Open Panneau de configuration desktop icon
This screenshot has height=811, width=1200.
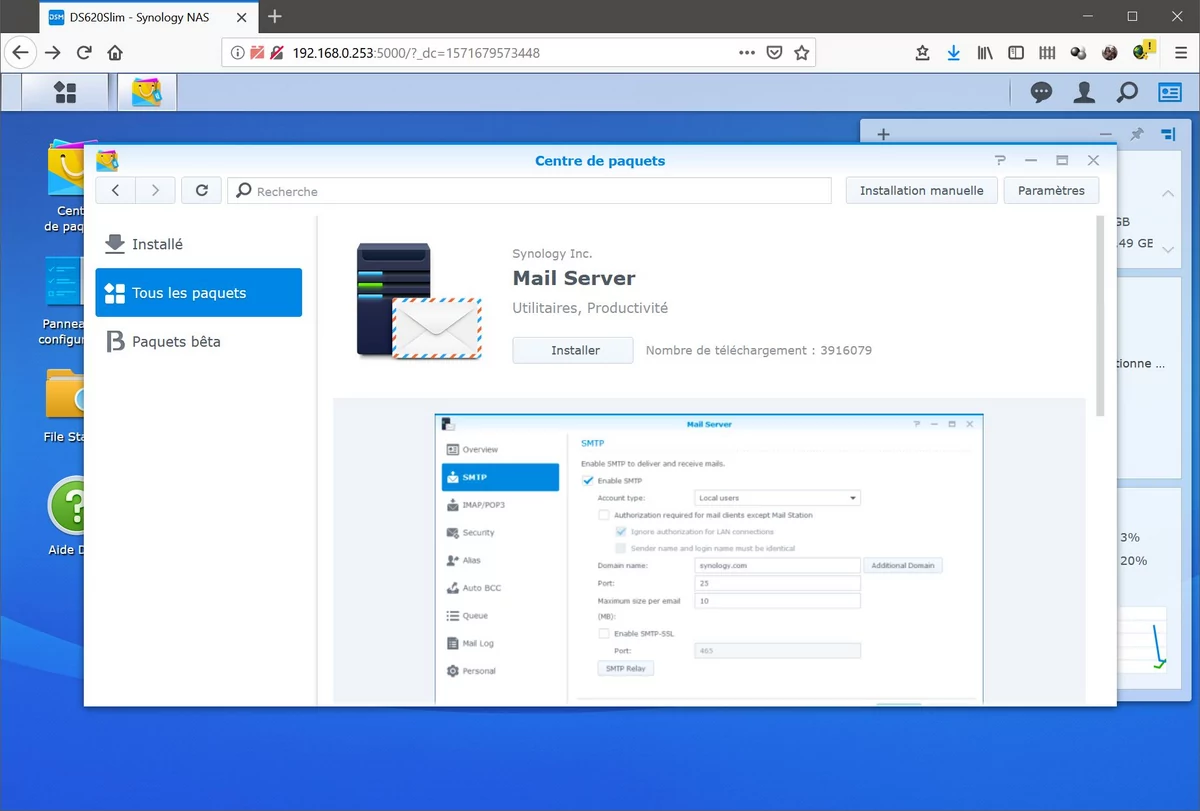pos(63,300)
